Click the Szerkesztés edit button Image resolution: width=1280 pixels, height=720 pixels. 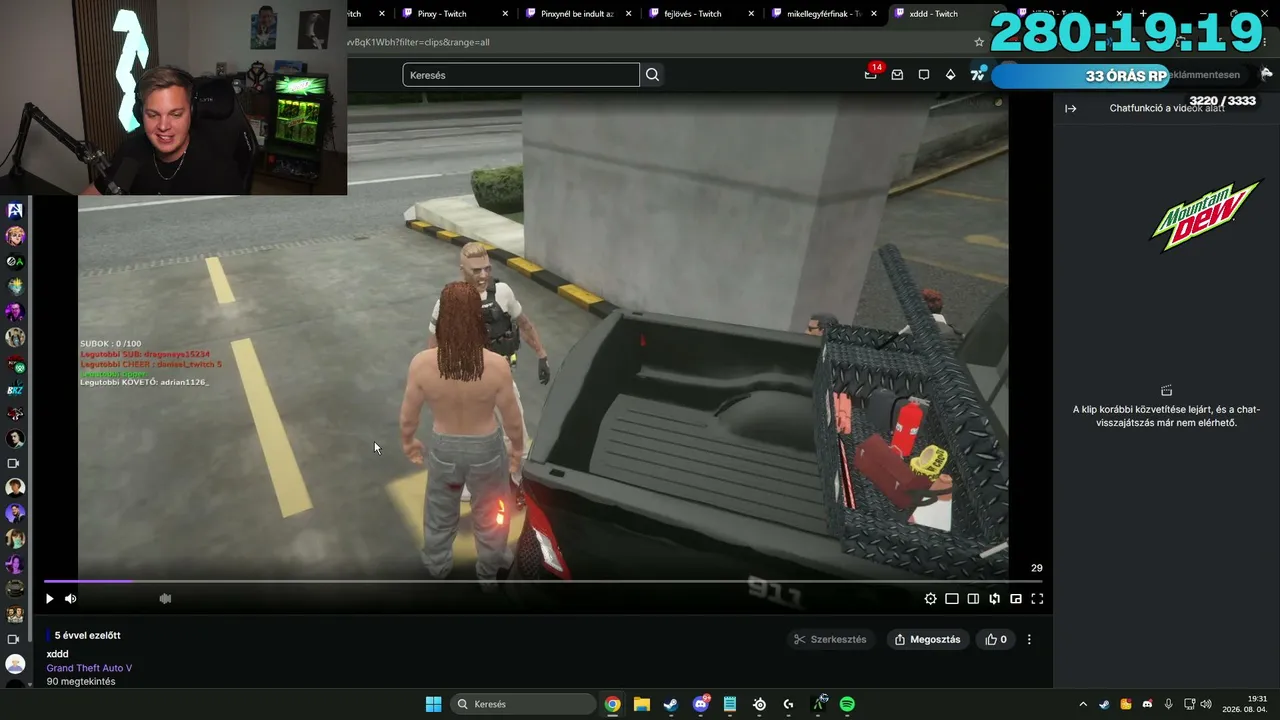831,639
